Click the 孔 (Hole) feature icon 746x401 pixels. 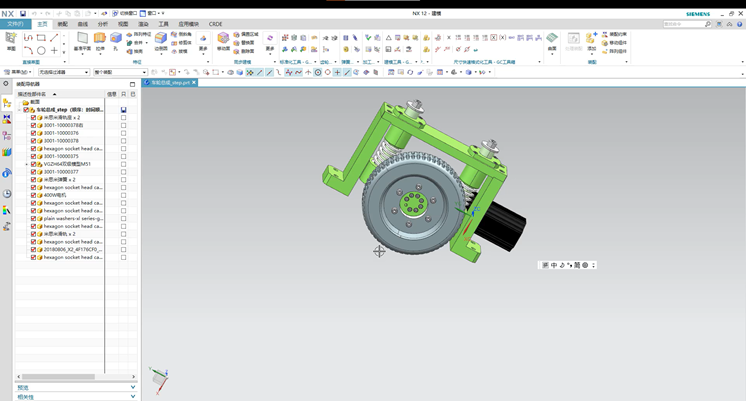116,40
